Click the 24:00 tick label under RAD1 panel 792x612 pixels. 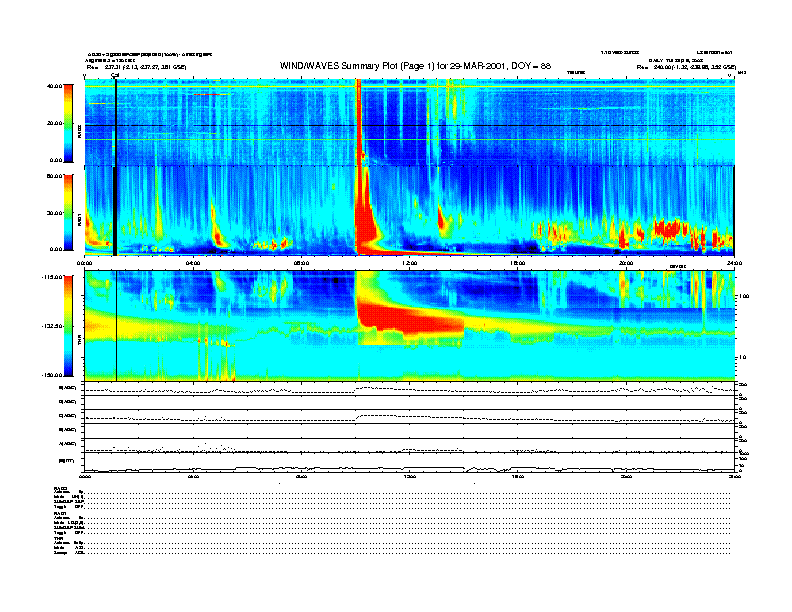tap(734, 263)
